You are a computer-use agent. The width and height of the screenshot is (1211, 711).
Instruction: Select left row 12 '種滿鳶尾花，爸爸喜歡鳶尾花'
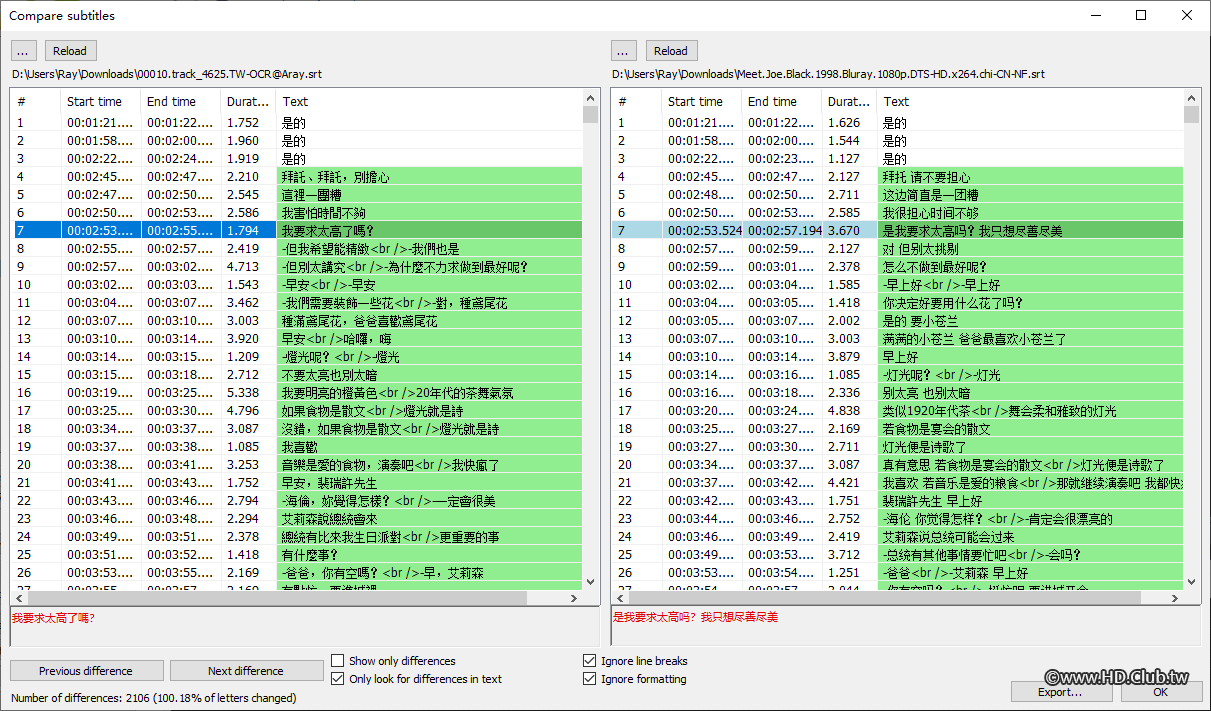(296, 321)
